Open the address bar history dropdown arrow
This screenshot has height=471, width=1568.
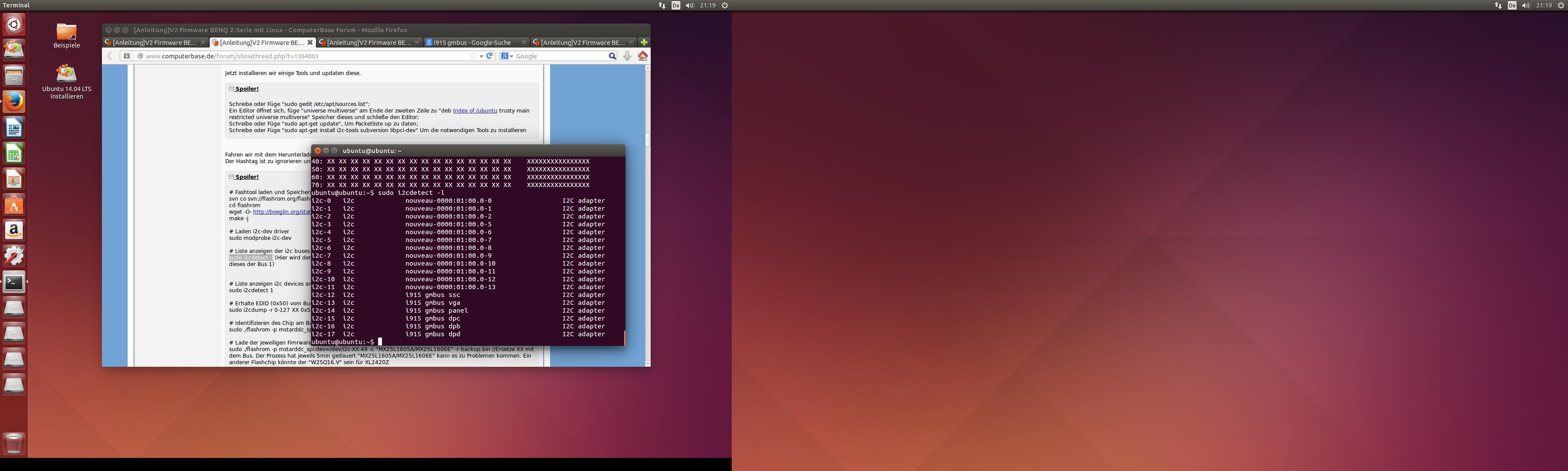(481, 56)
